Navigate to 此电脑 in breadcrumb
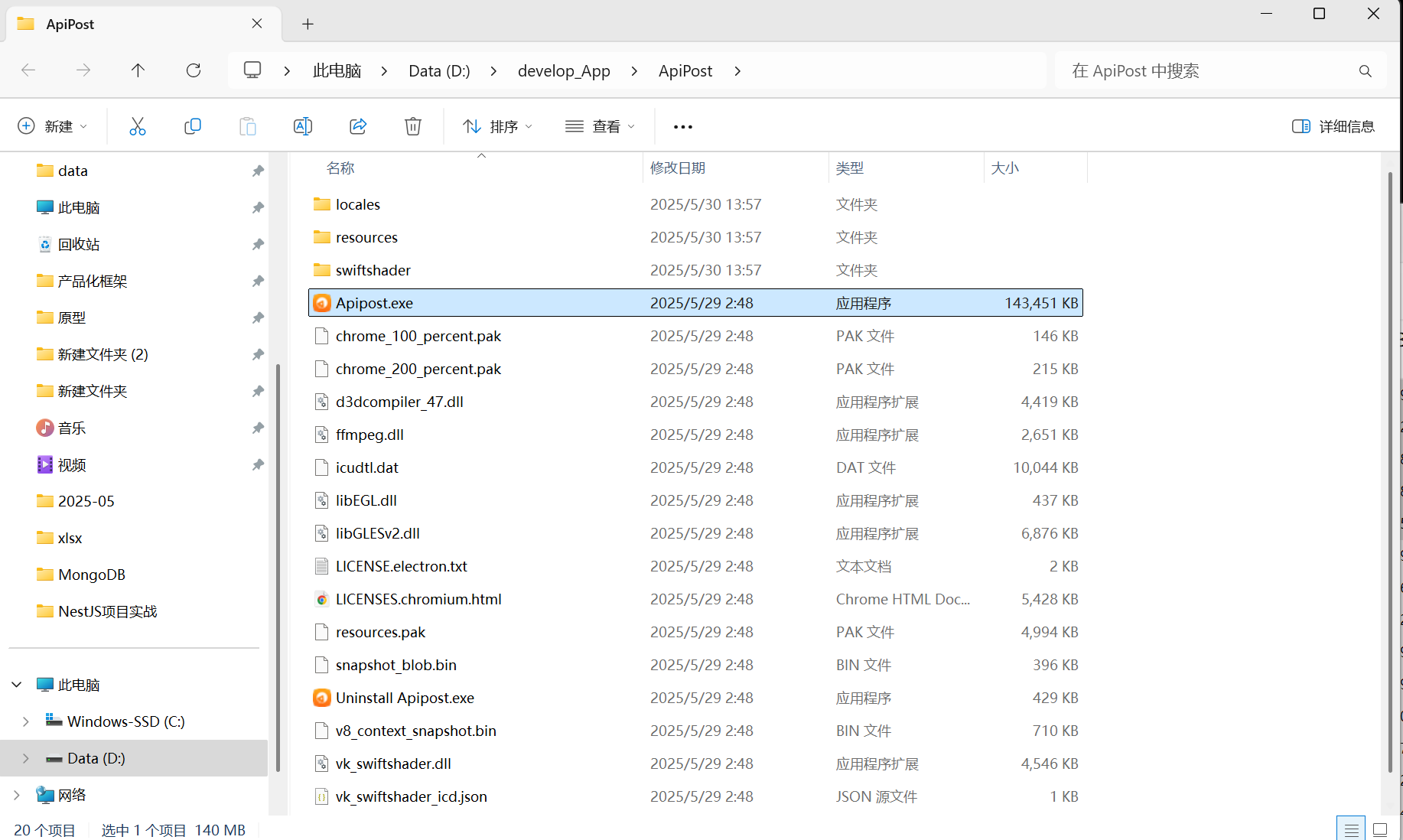1403x840 pixels. click(x=337, y=71)
